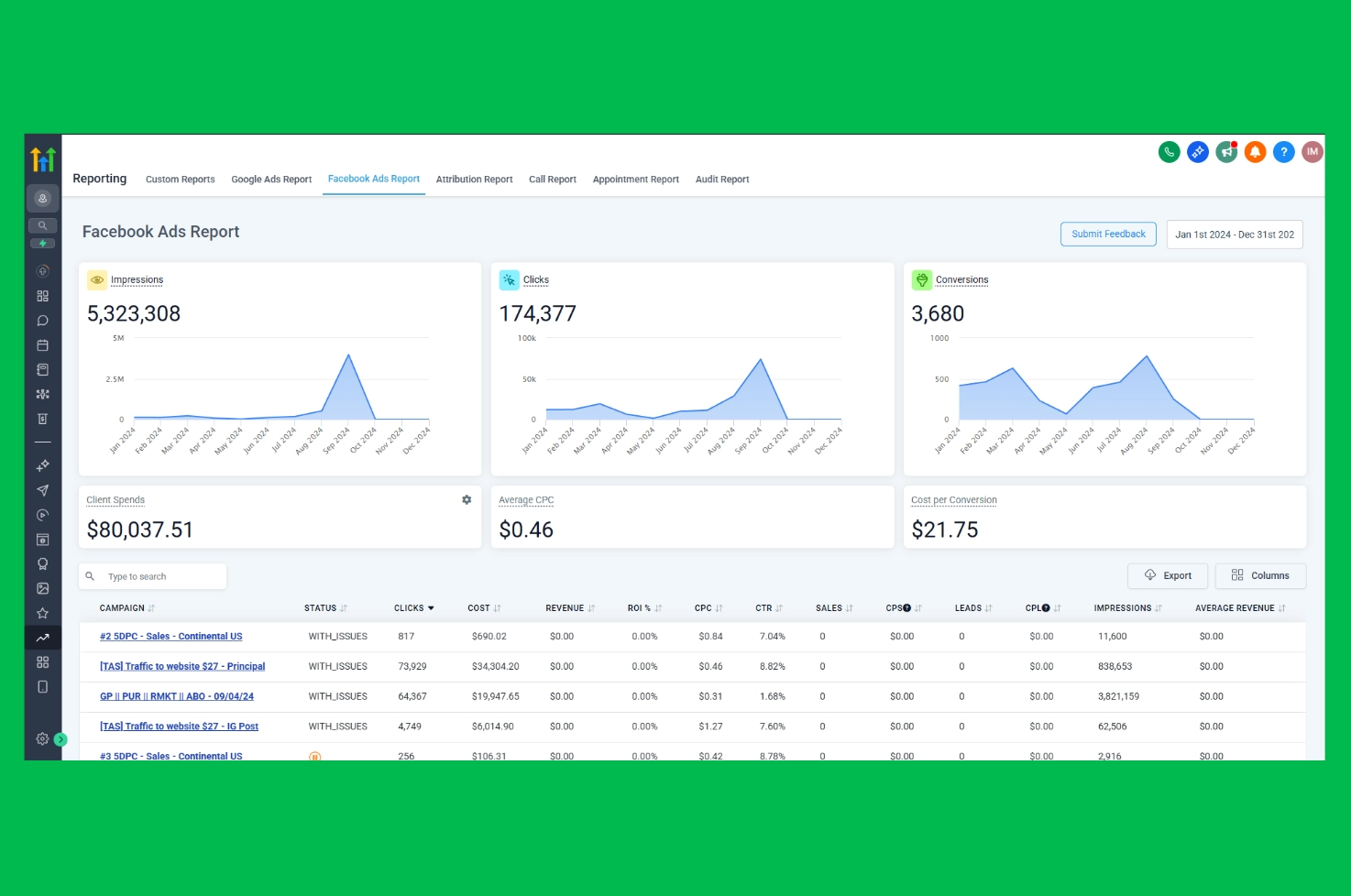Click the green phone dialer icon
This screenshot has width=1351, height=896.
pos(1169,152)
